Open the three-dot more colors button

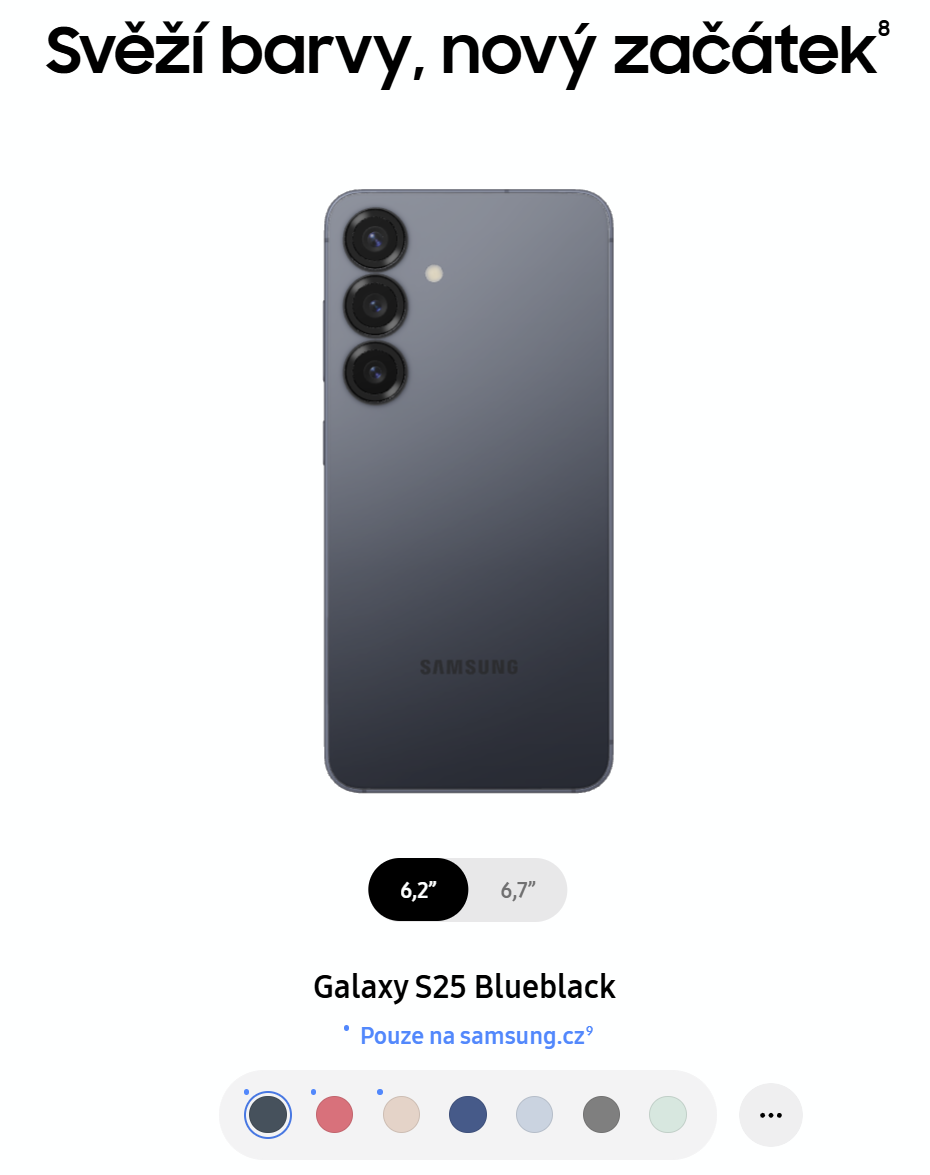click(x=770, y=1115)
